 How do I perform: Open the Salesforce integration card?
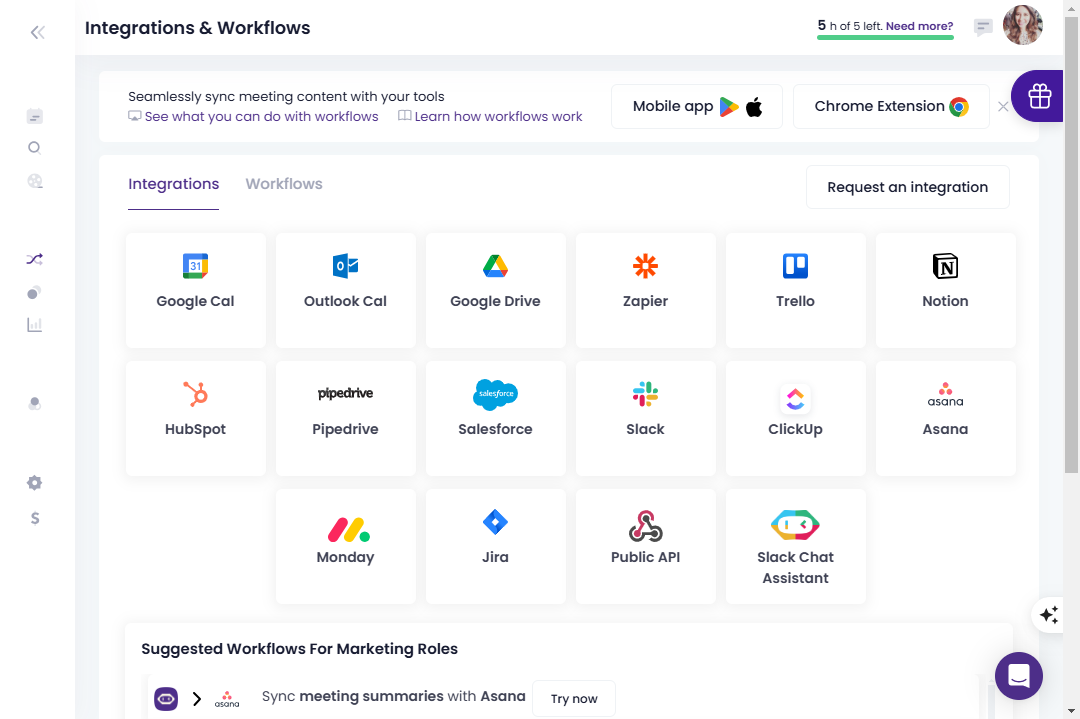(496, 418)
